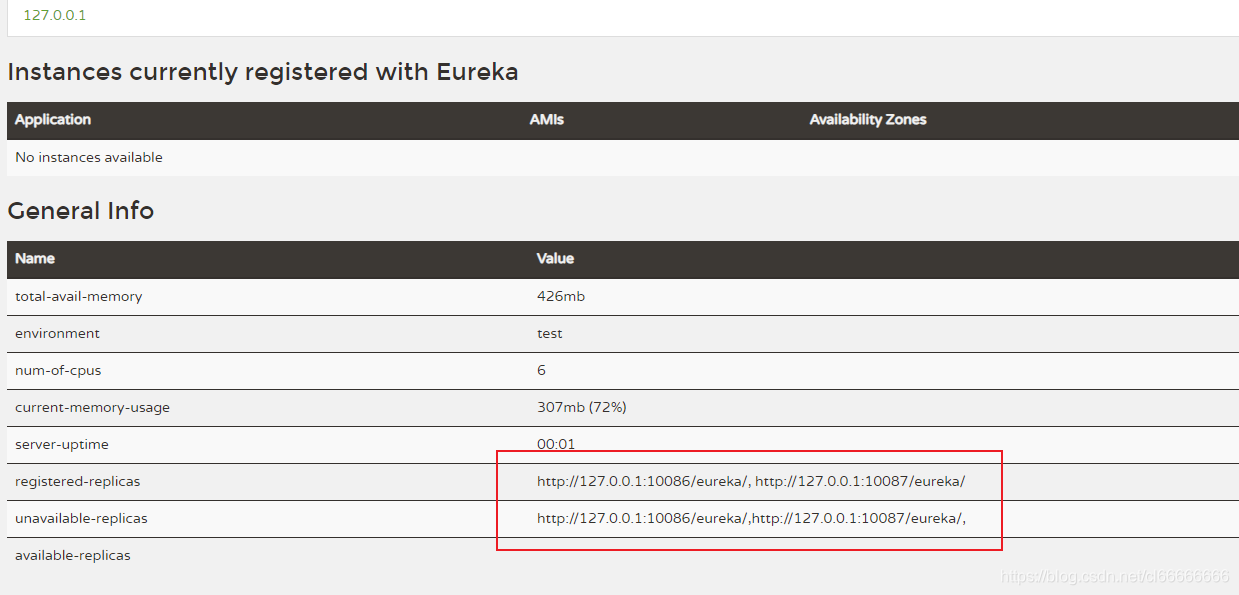Select the total-avail-memory row label
This screenshot has width=1239, height=595.
pos(79,296)
